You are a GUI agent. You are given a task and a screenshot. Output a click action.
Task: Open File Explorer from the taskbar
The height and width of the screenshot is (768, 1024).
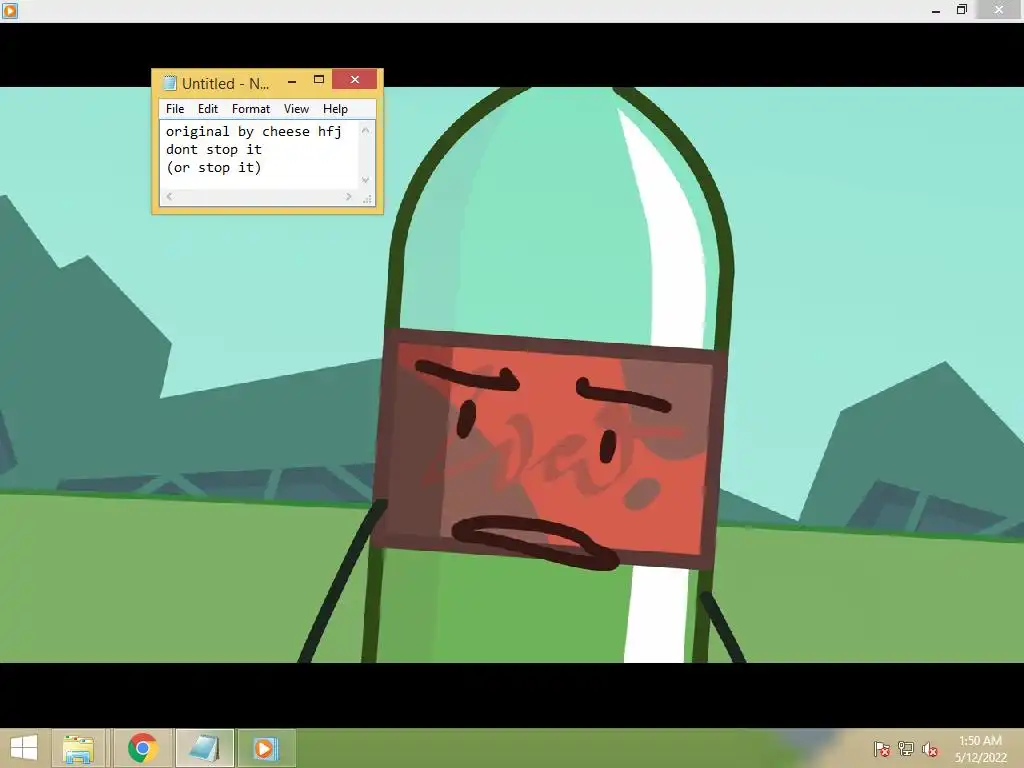point(78,748)
